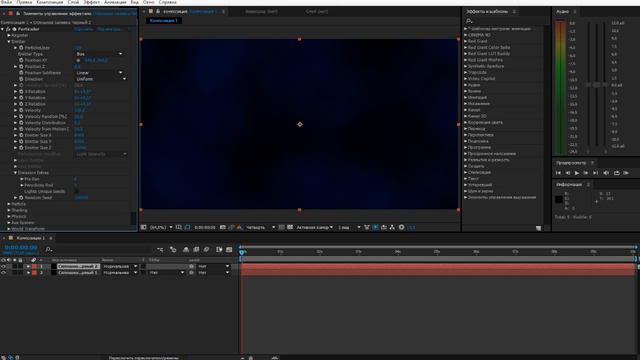640x360 pixels.
Task: Toggle loop option in Preview panel
Action: pos(616,173)
